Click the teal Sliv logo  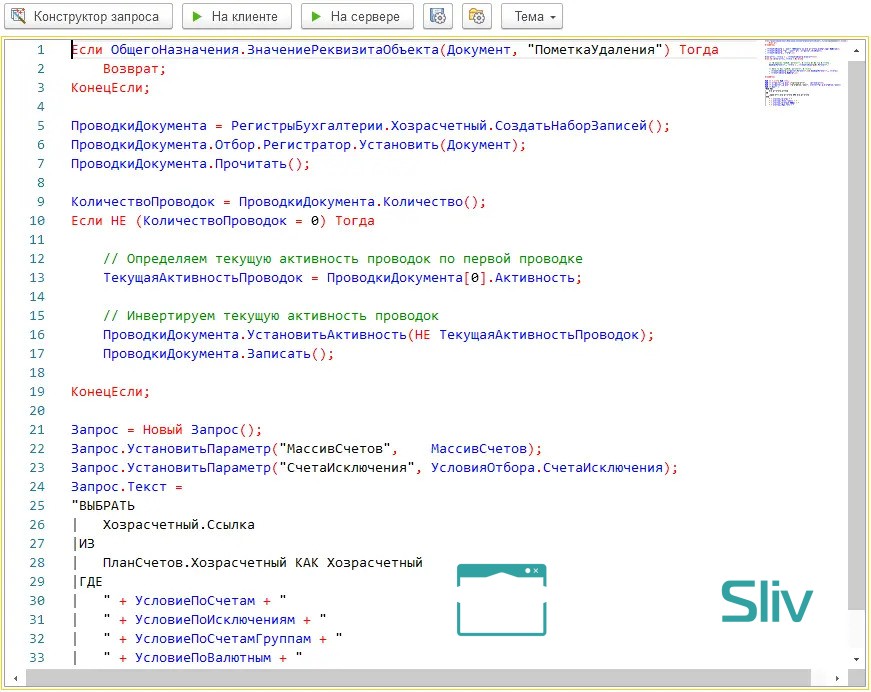(x=767, y=603)
